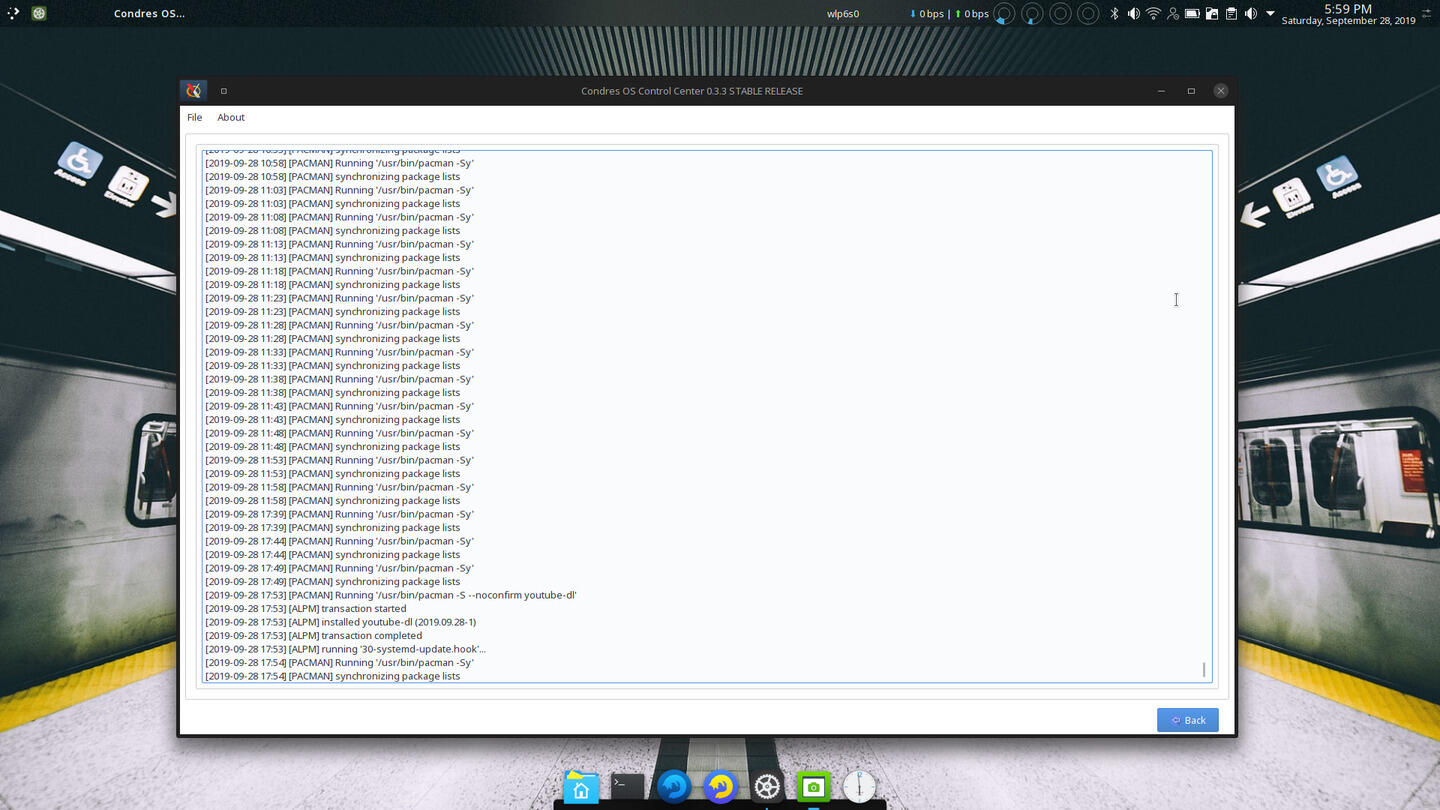Click the volume icon next to Bluetooth
The width and height of the screenshot is (1440, 810).
coord(1133,14)
